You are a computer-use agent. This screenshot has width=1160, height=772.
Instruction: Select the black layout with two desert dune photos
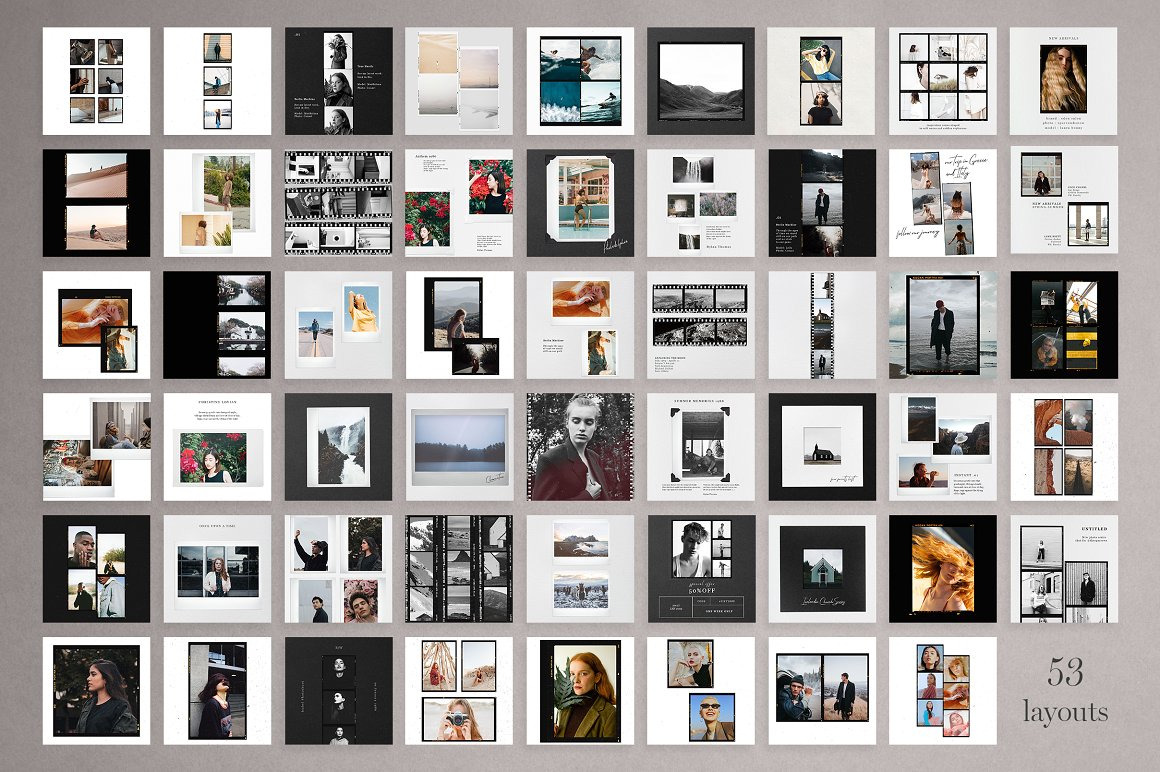96,203
